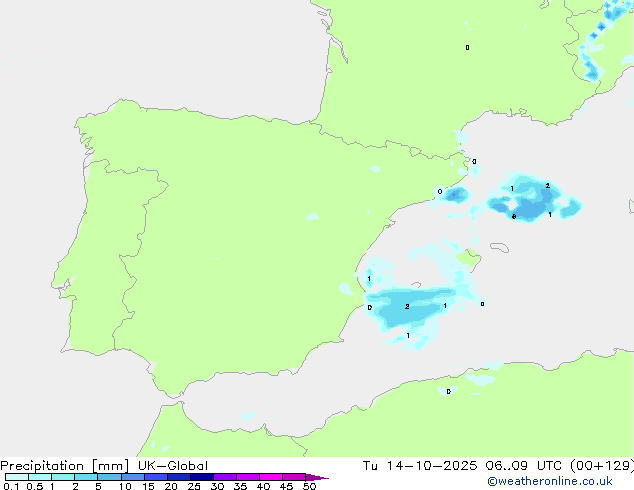
Task: Pick the 25–30 mm navy legend swatch
Action: (x=202, y=477)
